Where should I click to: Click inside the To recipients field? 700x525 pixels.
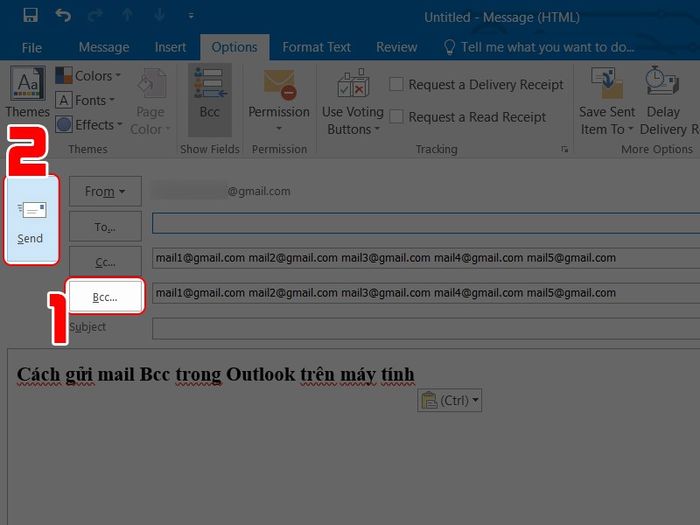(x=426, y=223)
